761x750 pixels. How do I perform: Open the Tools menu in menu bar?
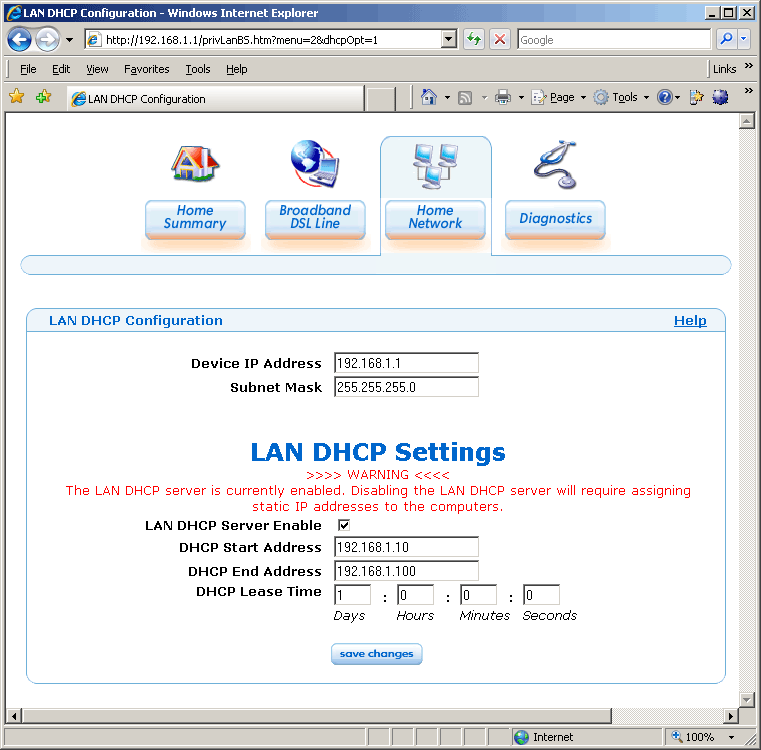point(198,69)
